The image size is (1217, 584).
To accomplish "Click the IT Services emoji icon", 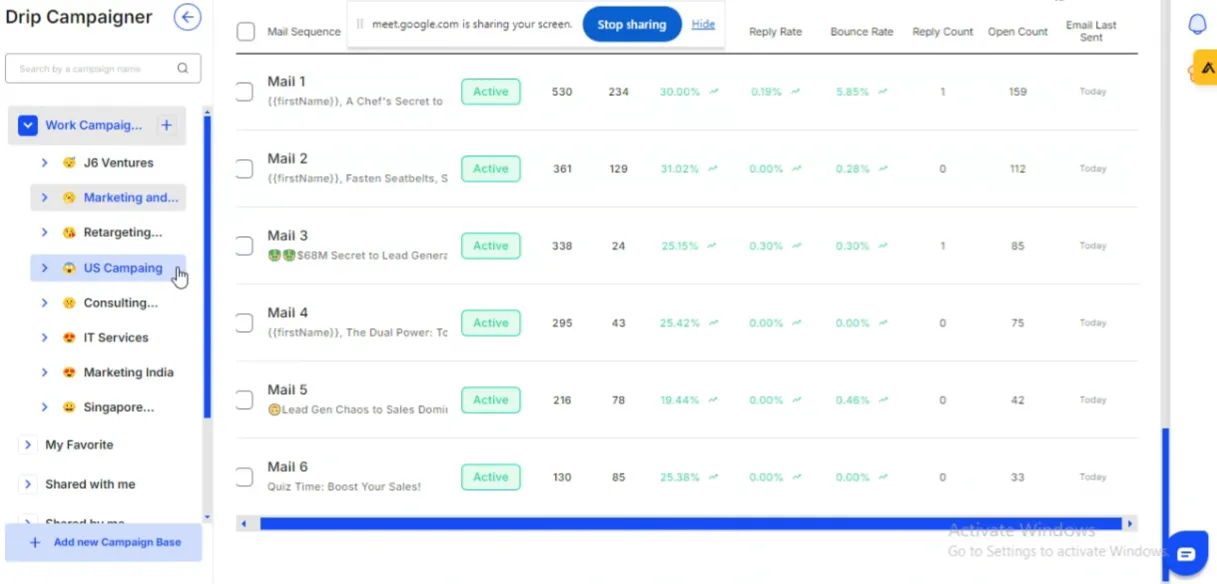I will click(69, 338).
